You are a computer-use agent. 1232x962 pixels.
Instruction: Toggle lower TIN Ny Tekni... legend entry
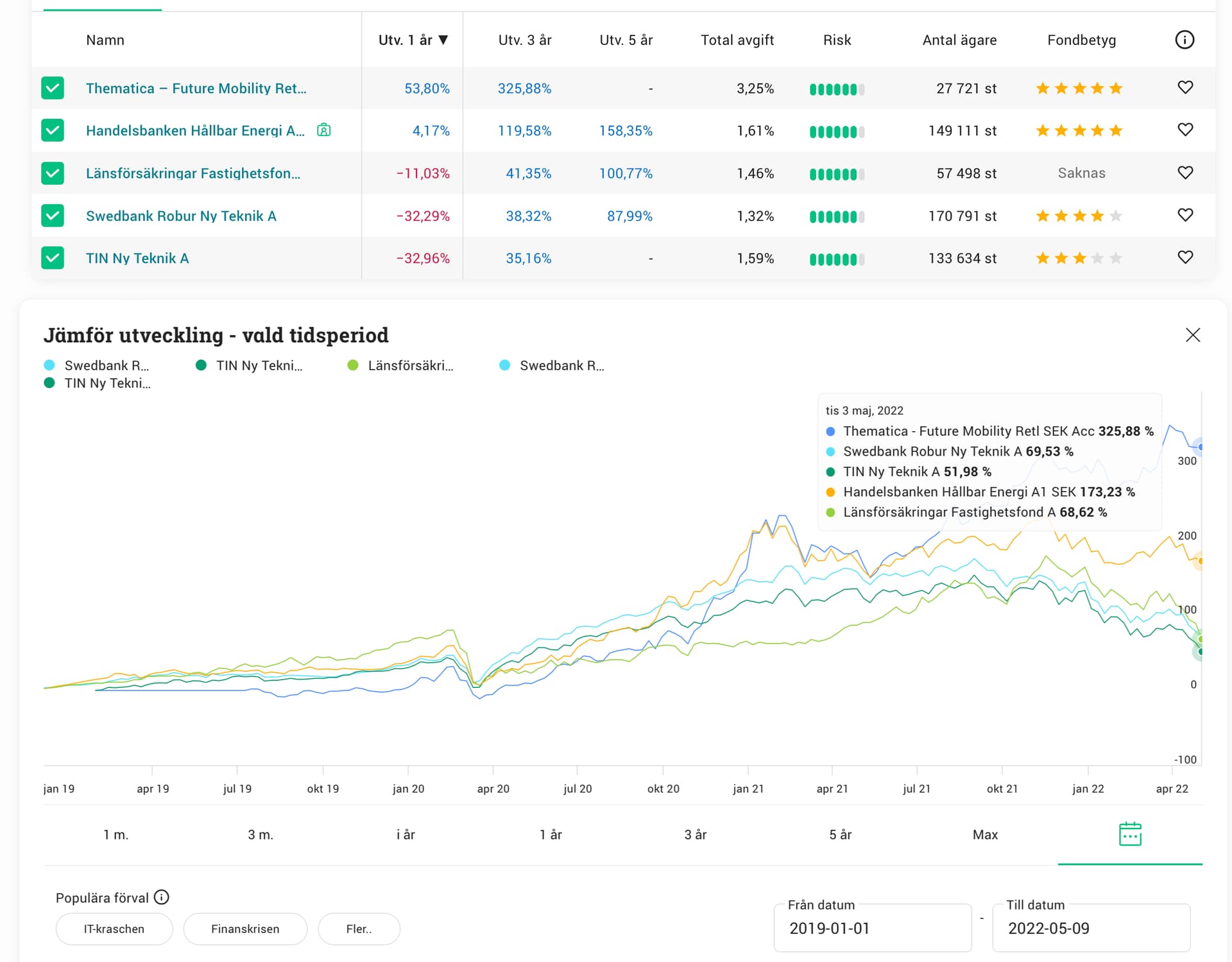pyautogui.click(x=98, y=383)
